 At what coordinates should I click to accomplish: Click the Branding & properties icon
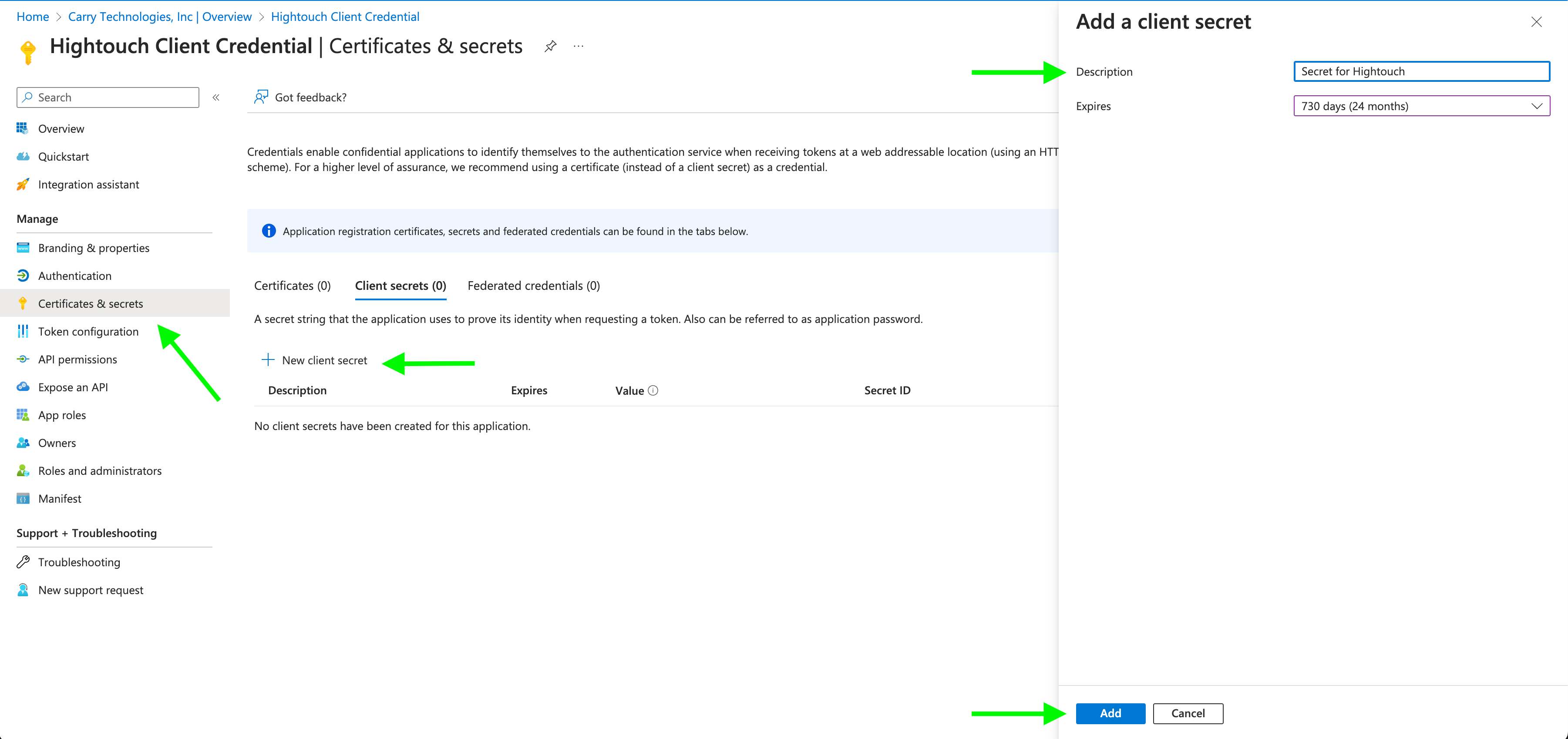click(x=23, y=248)
